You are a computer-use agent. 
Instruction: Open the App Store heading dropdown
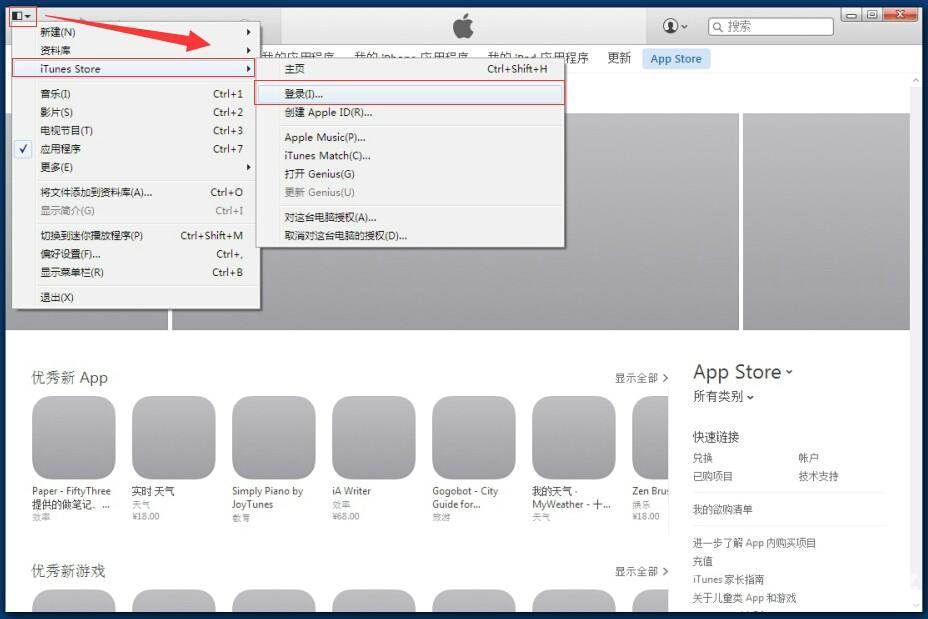click(742, 372)
